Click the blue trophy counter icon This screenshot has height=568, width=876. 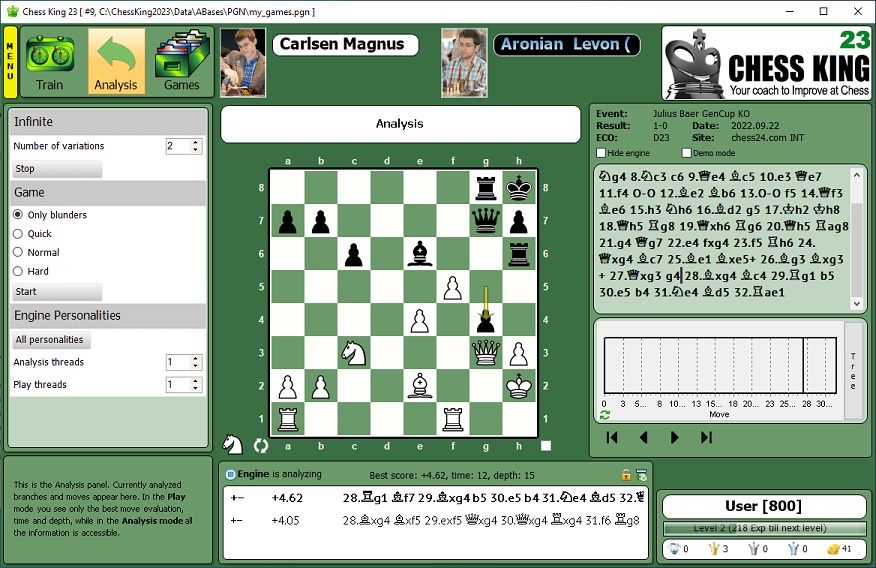click(793, 549)
